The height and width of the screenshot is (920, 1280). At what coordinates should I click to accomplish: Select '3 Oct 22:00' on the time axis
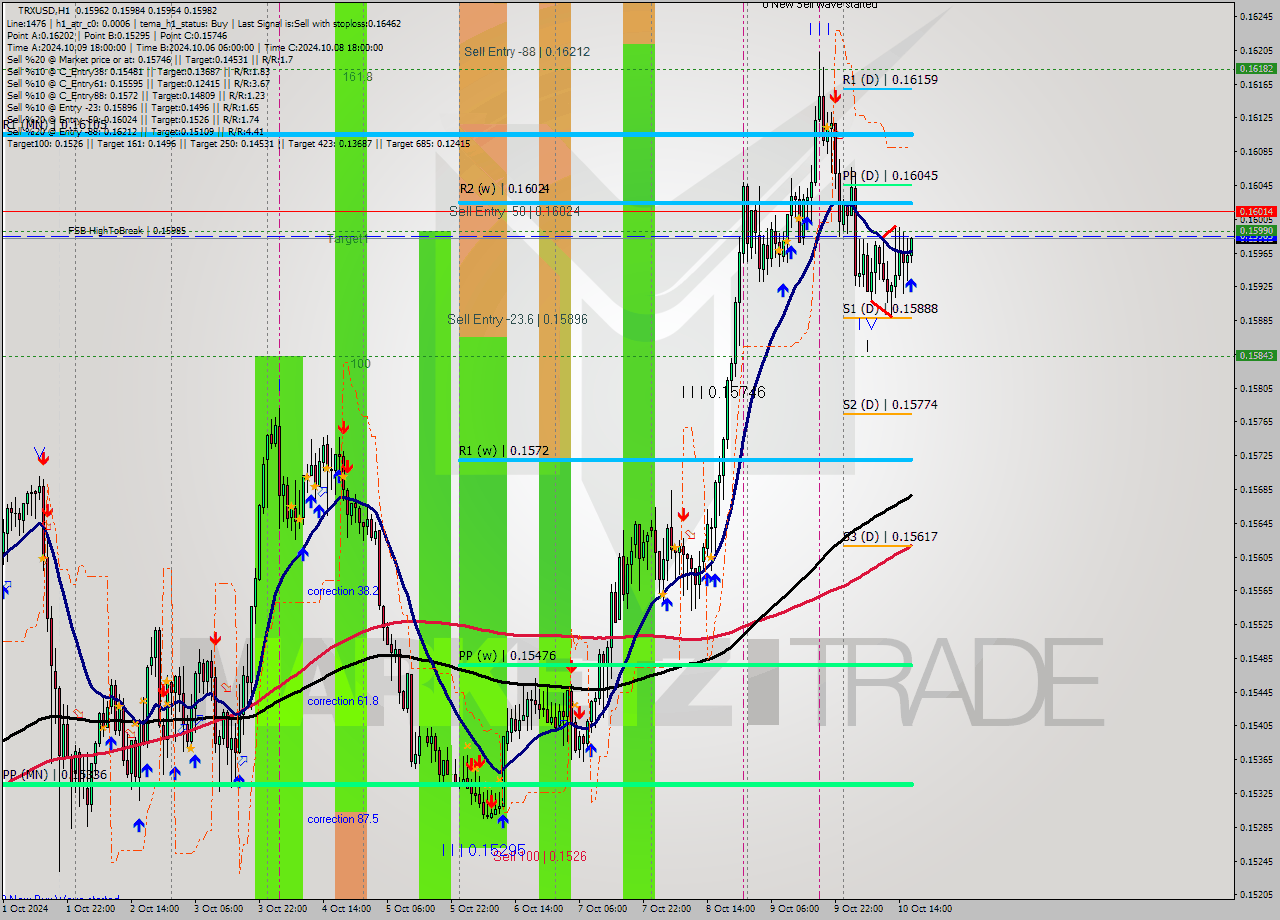282,909
